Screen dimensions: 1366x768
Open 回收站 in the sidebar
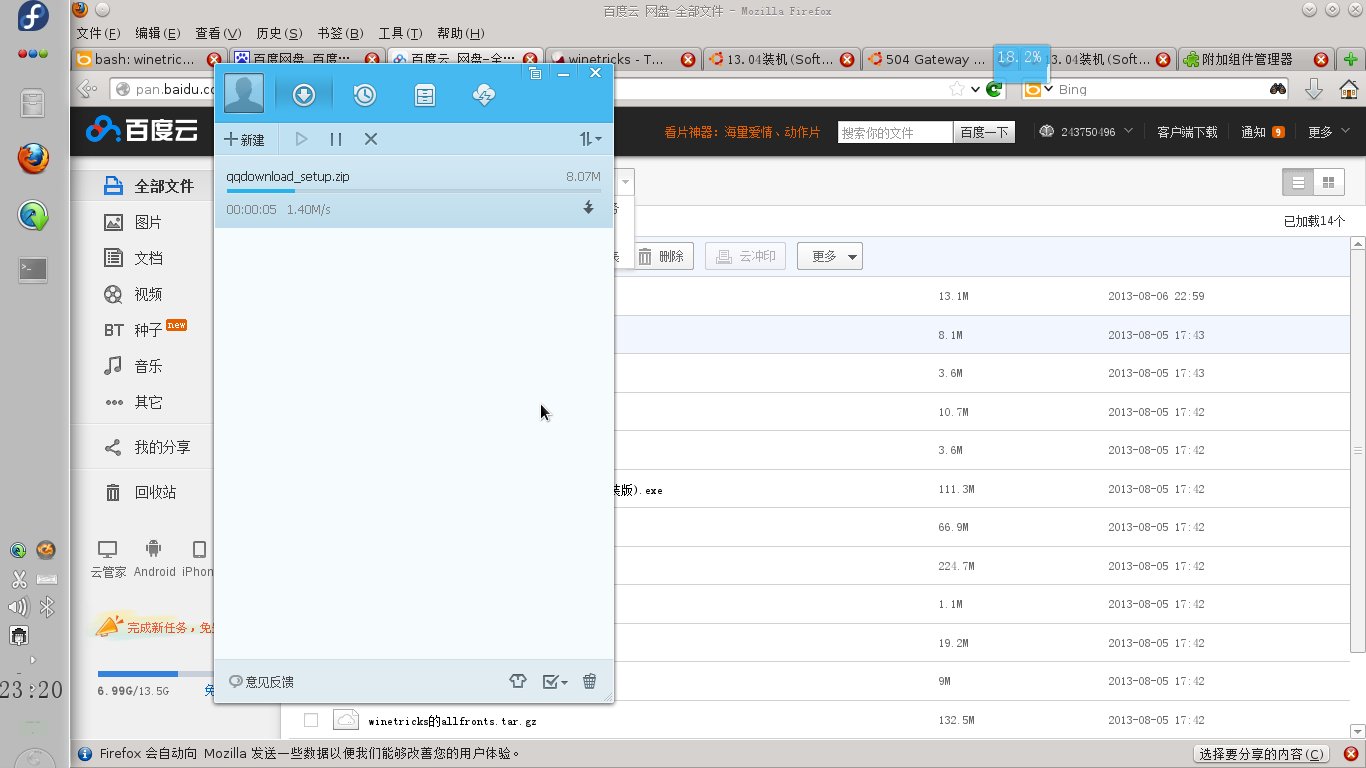pos(142,492)
